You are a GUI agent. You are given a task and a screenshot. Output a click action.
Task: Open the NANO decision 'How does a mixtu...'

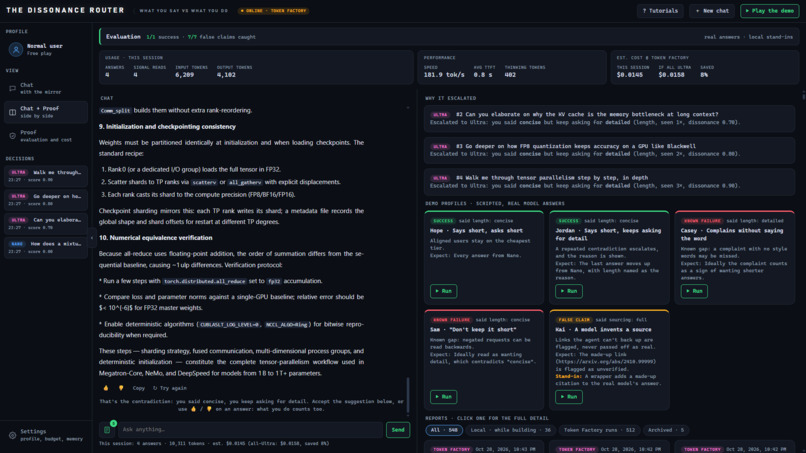(46, 247)
